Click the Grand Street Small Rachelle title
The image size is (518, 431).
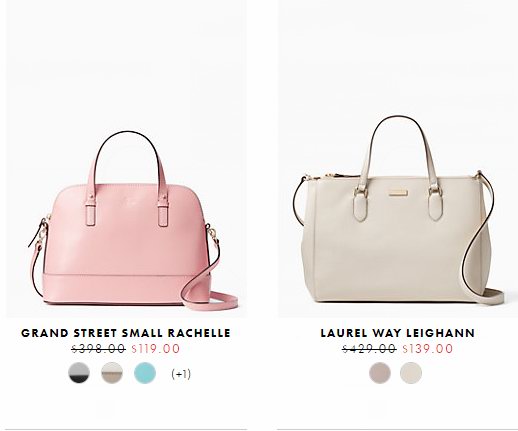[x=126, y=333]
